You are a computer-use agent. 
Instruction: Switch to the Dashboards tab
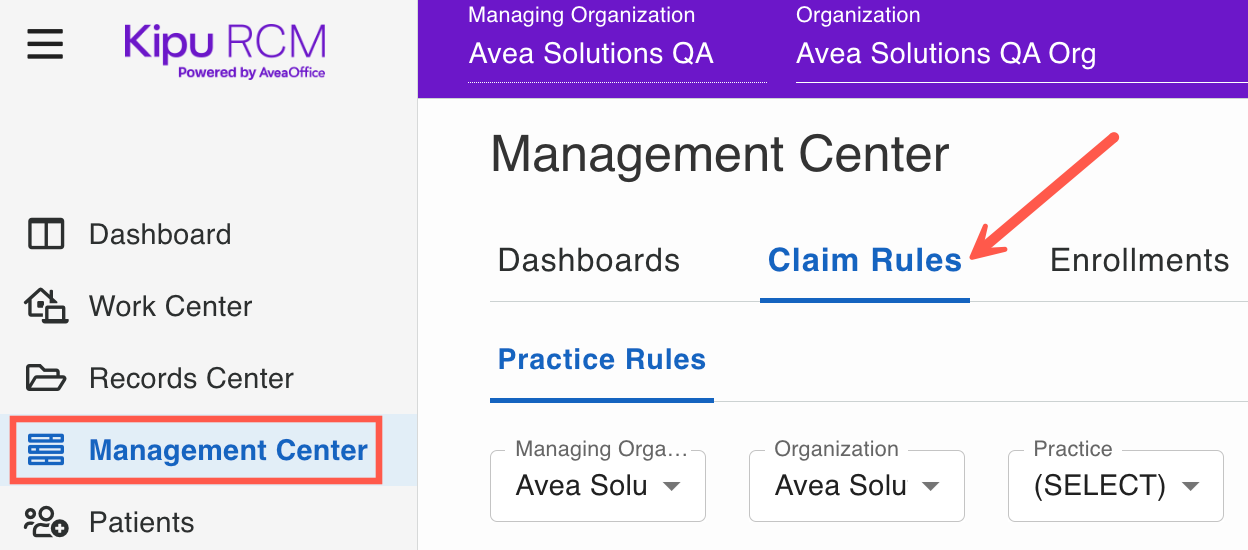coord(589,261)
